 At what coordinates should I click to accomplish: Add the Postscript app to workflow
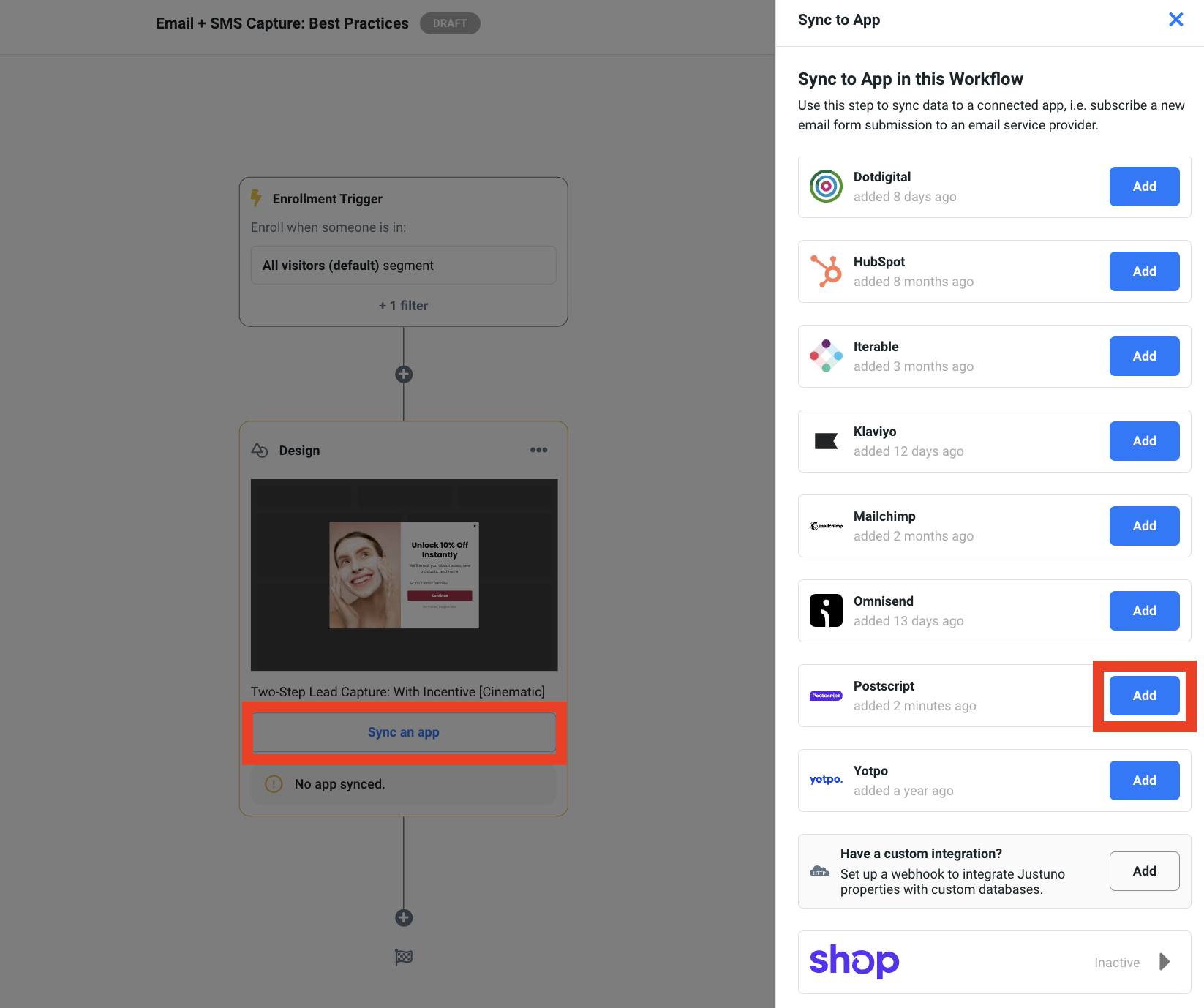tap(1144, 696)
